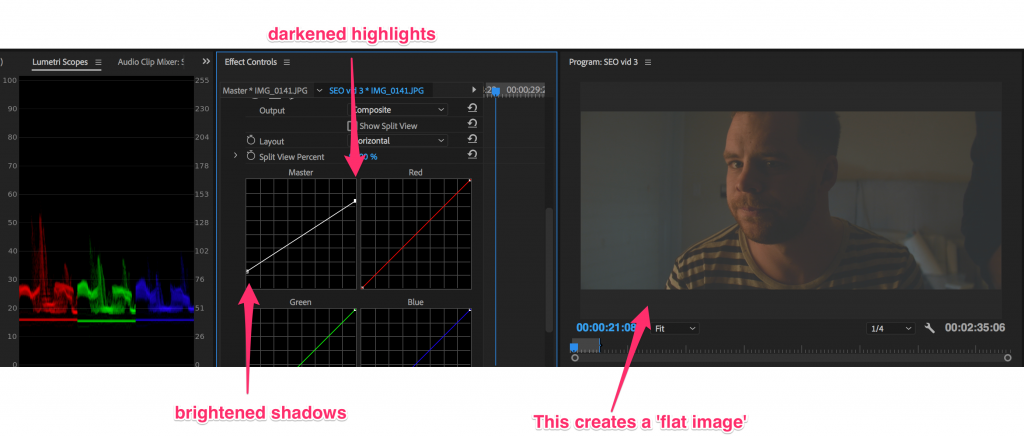Open the Output Composite dropdown
The image size is (1024, 437).
tap(397, 110)
